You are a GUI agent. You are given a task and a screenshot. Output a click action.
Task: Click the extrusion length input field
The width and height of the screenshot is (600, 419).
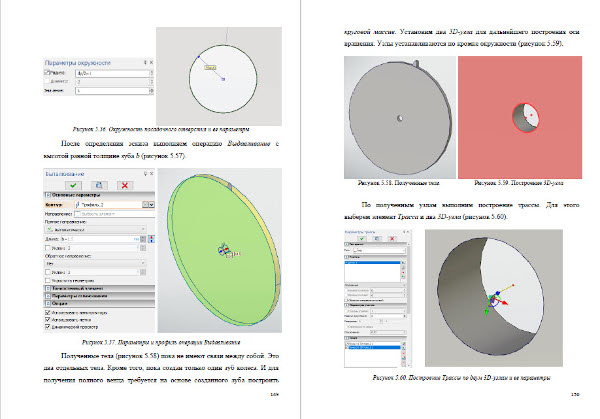point(100,239)
